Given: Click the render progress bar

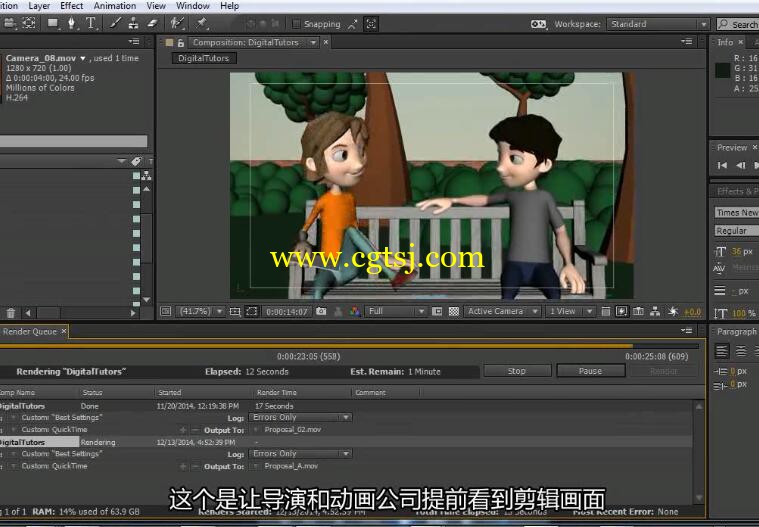Looking at the screenshot, I should (x=349, y=346).
